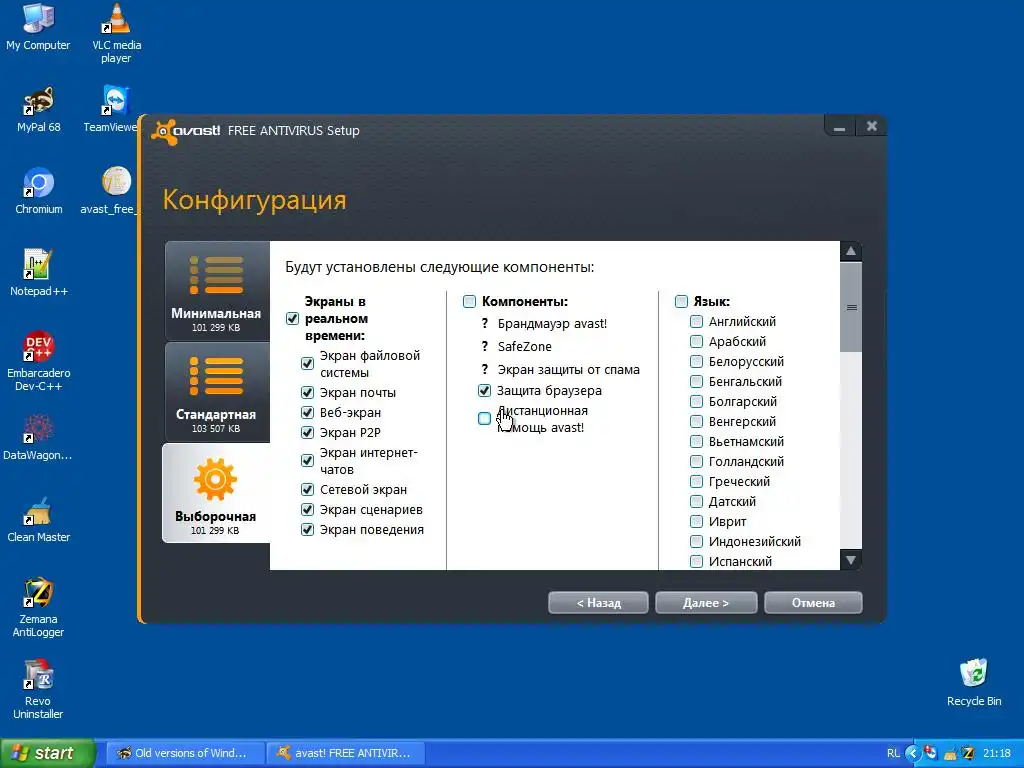
Task: Toggle Экраны в реальном времени checkbox
Action: [x=293, y=319]
